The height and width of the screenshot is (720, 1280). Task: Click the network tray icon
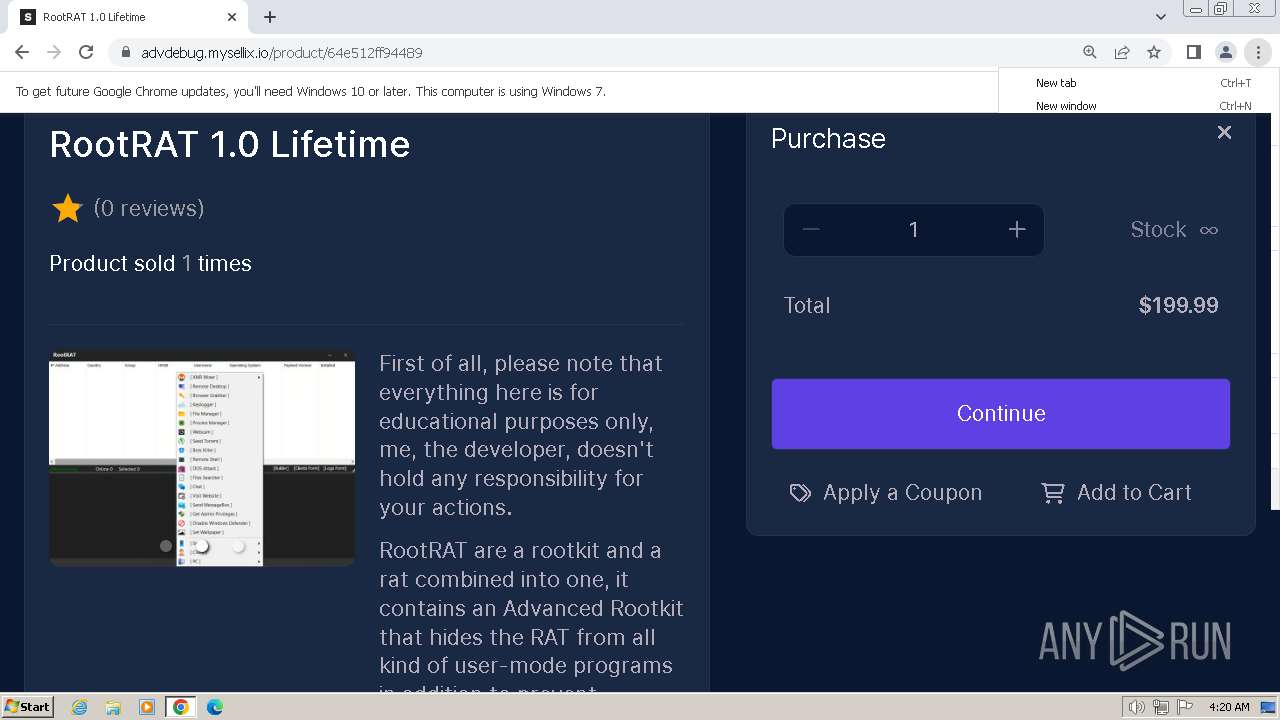[1161, 707]
